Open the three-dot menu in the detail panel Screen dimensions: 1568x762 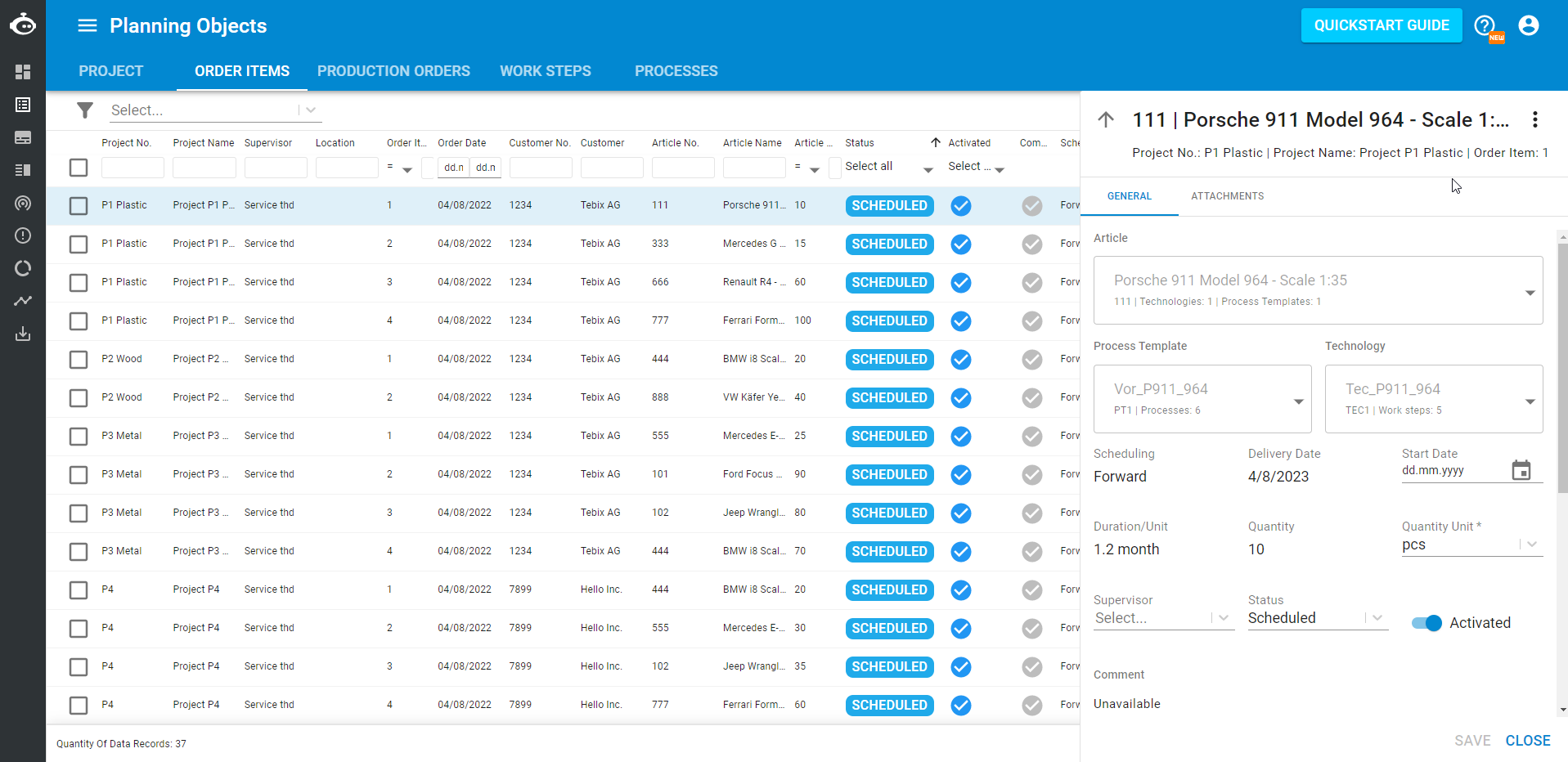1535,119
